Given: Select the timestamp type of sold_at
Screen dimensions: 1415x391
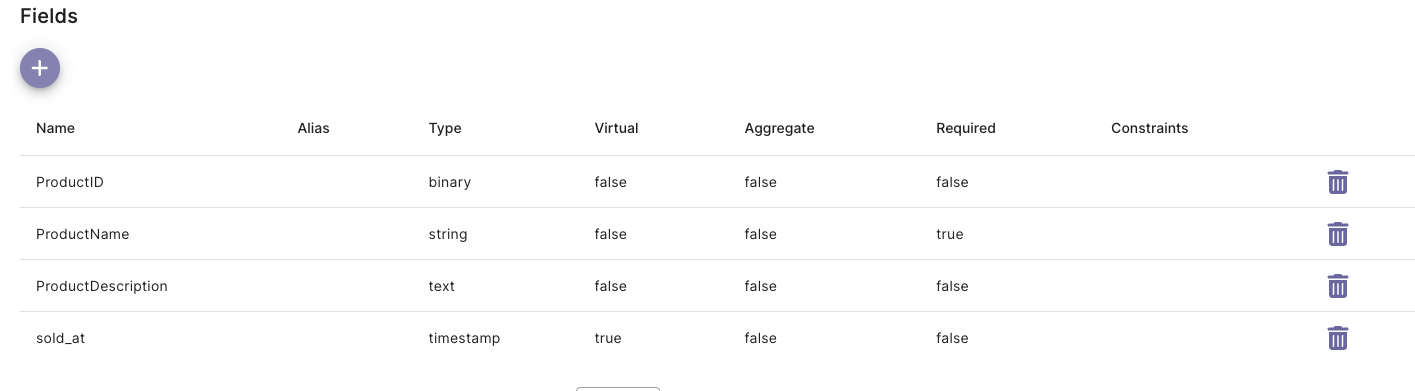Looking at the screenshot, I should [x=464, y=338].
